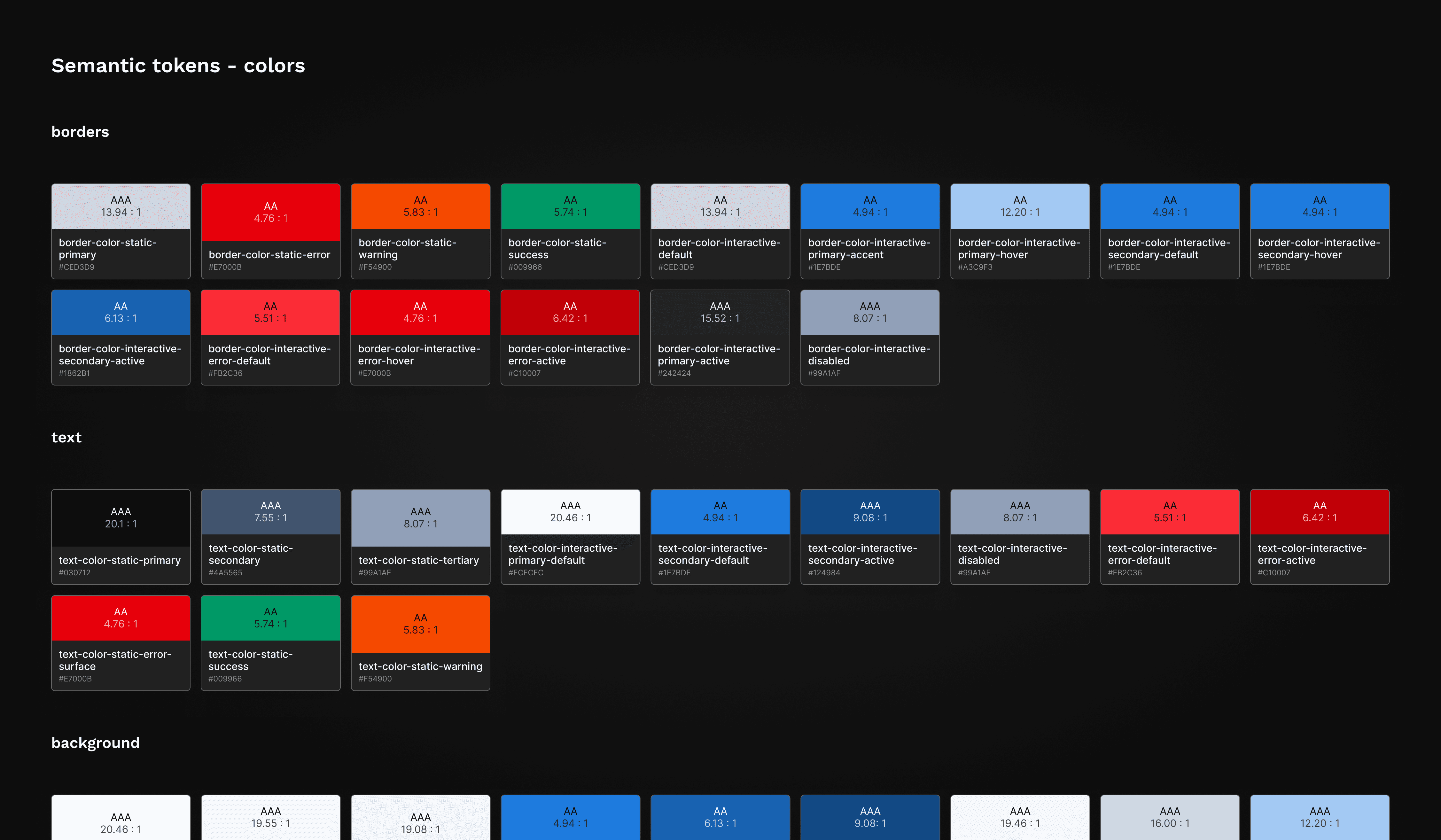
Task: Click the borders section heading
Action: (x=80, y=131)
